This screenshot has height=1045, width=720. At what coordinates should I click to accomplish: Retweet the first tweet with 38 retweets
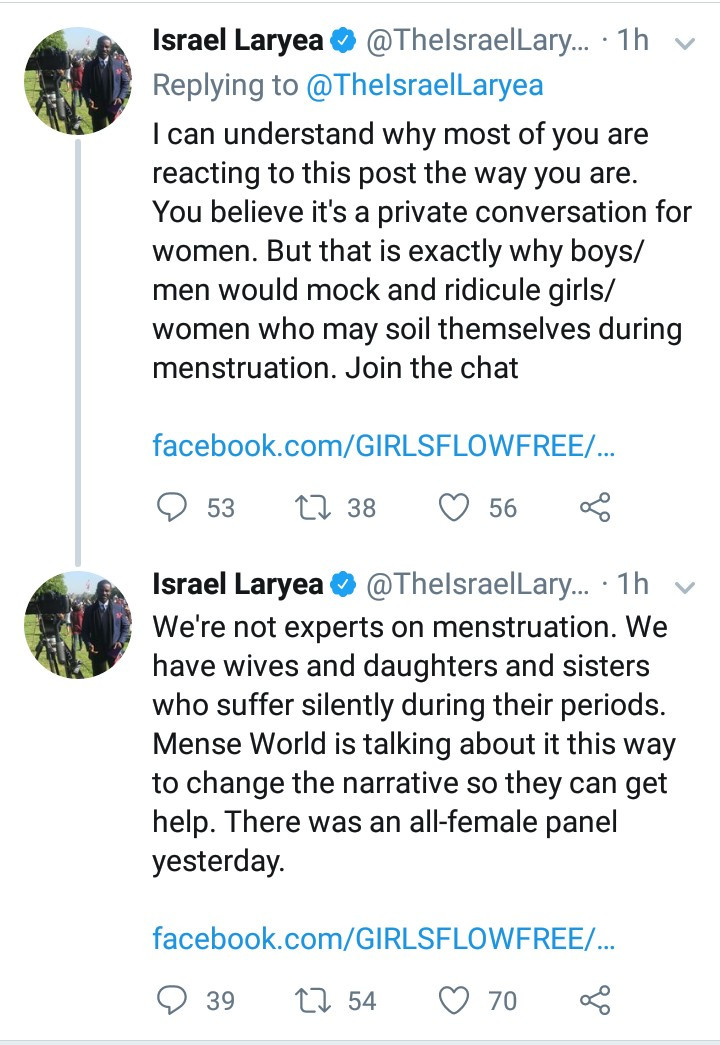[313, 507]
